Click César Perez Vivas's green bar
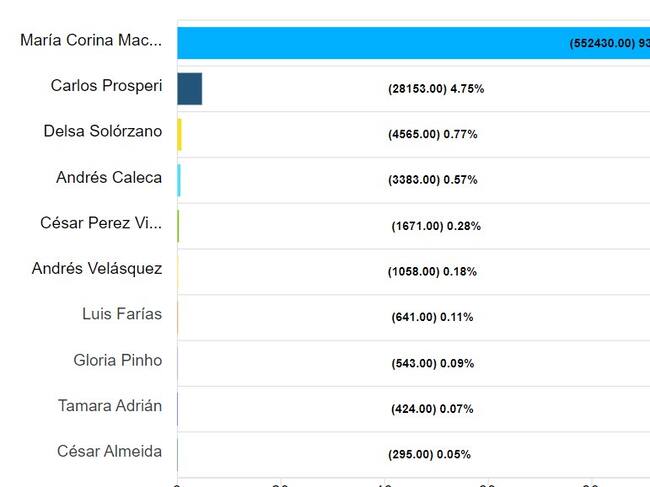Screen dimensions: 650x487 (x=179, y=226)
